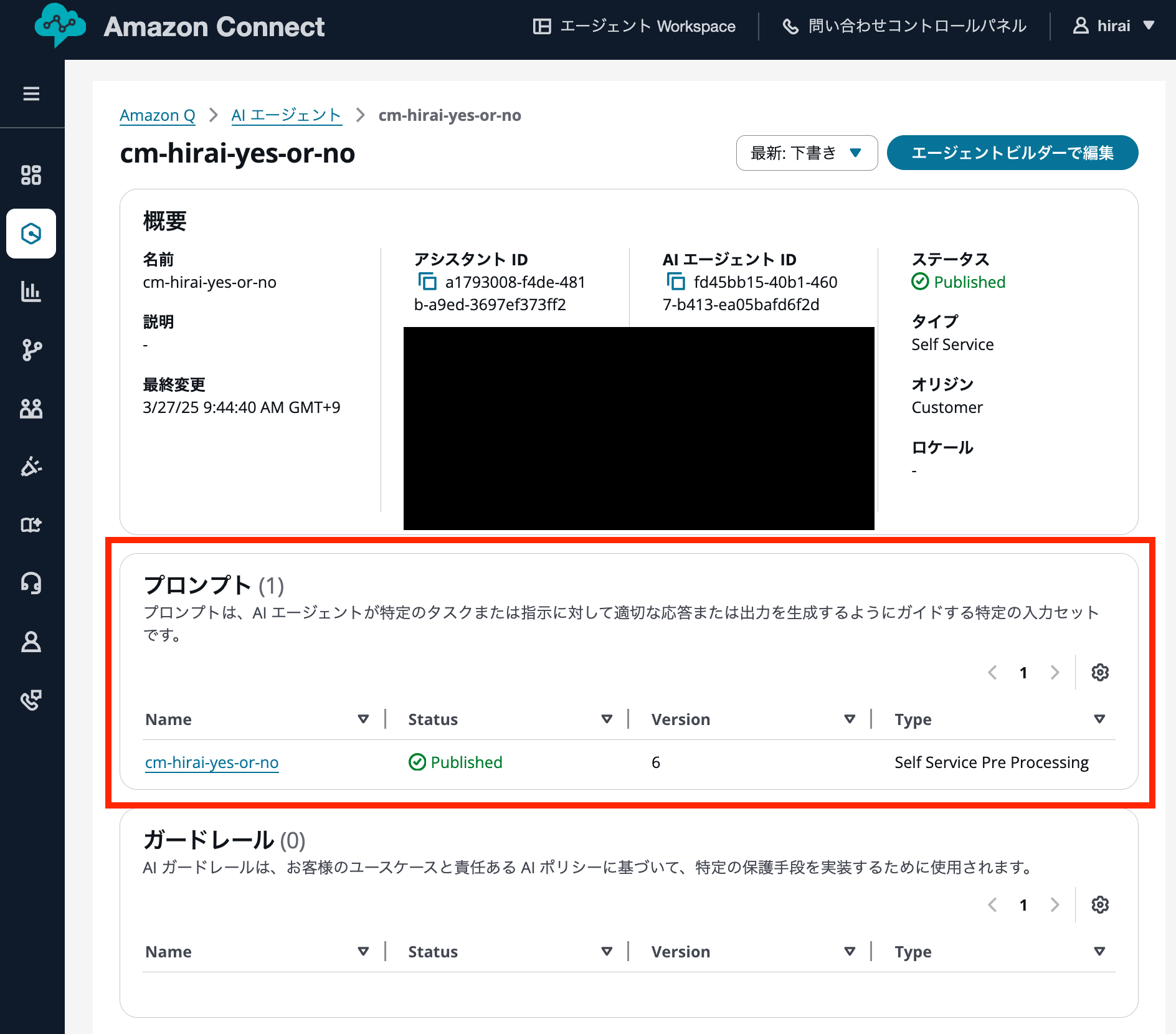Sort guardrails table by Name column
The image size is (1176, 1034).
[x=363, y=952]
